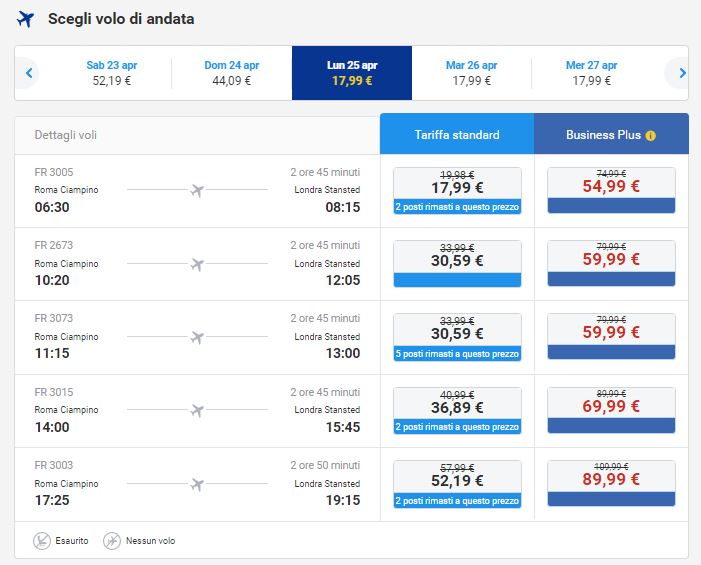Select the Mer 27 apr date
Screen dimensions: 701x565
pyautogui.click(x=591, y=73)
